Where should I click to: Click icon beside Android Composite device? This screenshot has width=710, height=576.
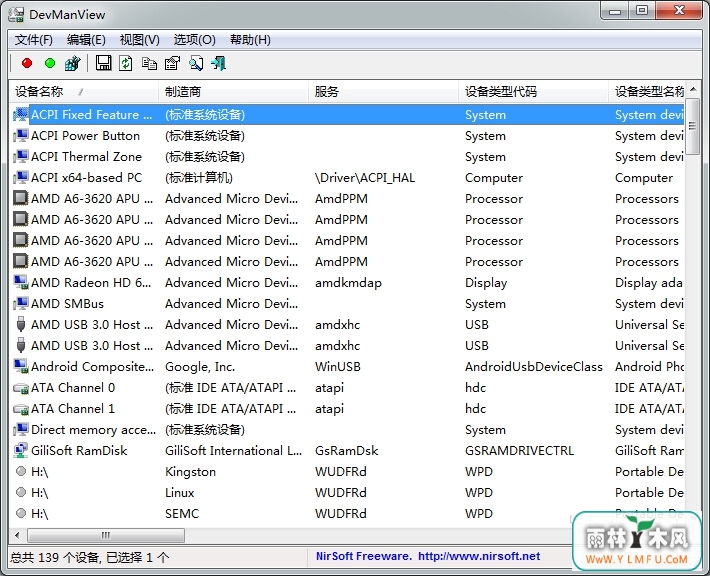click(21, 366)
